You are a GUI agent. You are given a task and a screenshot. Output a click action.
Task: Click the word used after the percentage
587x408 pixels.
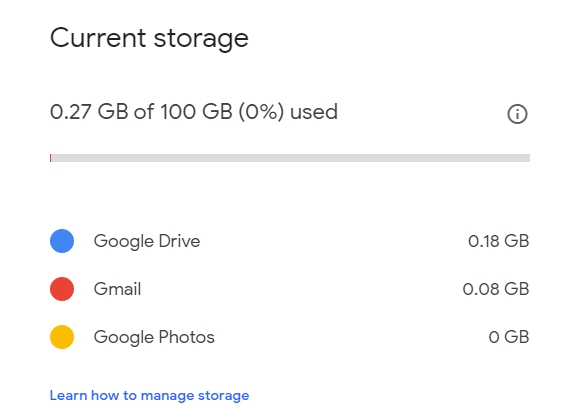point(314,112)
